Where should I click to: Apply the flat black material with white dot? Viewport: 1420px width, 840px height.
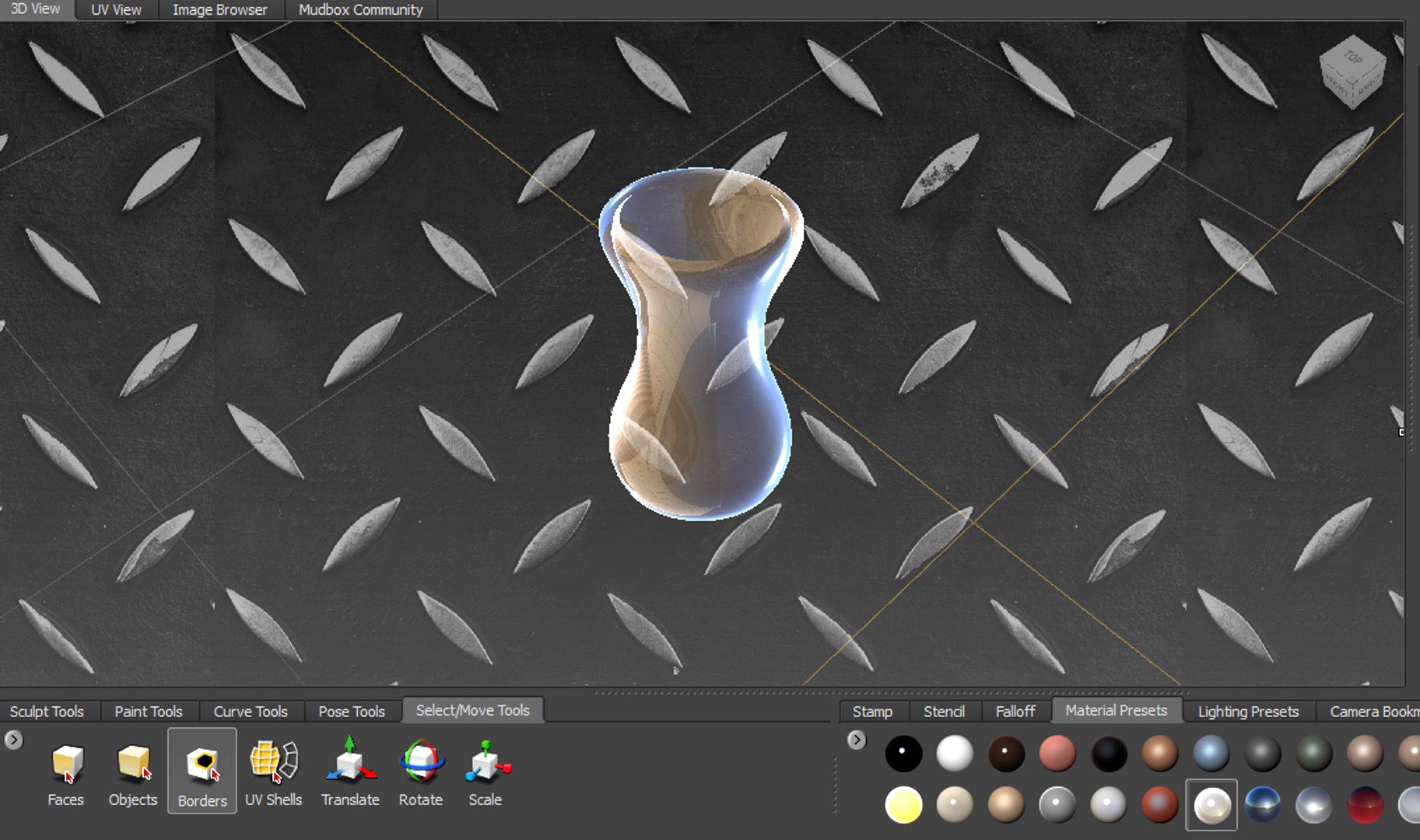[x=903, y=754]
